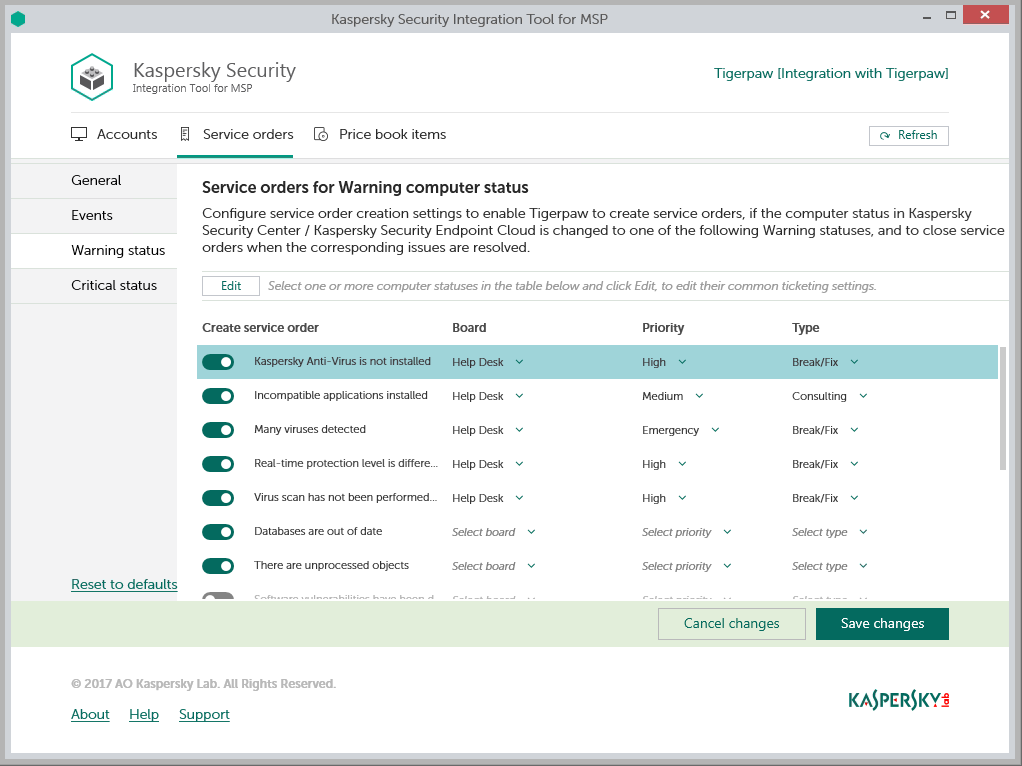Click the Reset to defaults link
Screen dimensions: 1022x766
[124, 585]
